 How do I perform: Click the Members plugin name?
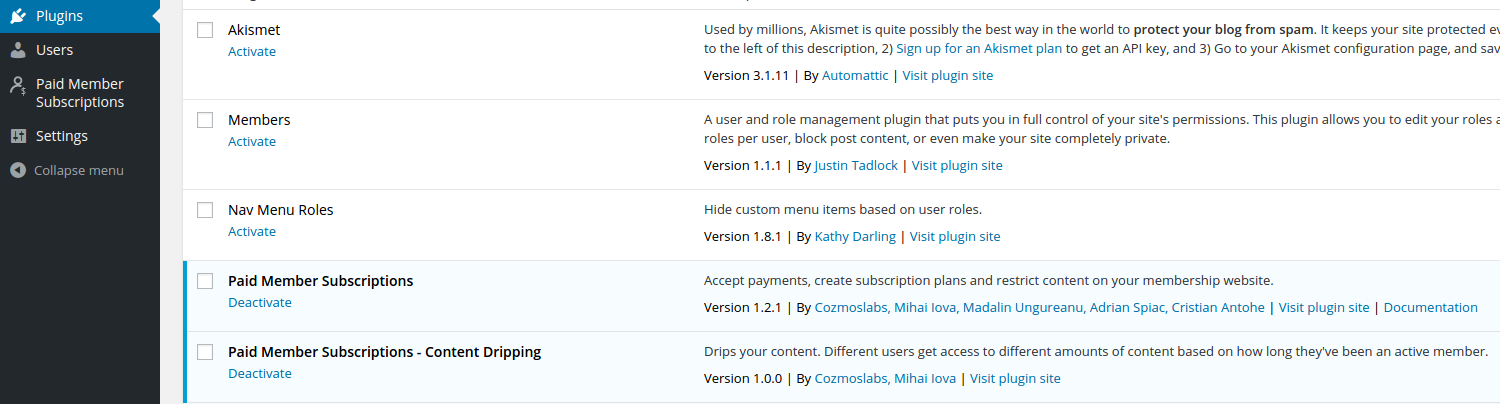[259, 120]
